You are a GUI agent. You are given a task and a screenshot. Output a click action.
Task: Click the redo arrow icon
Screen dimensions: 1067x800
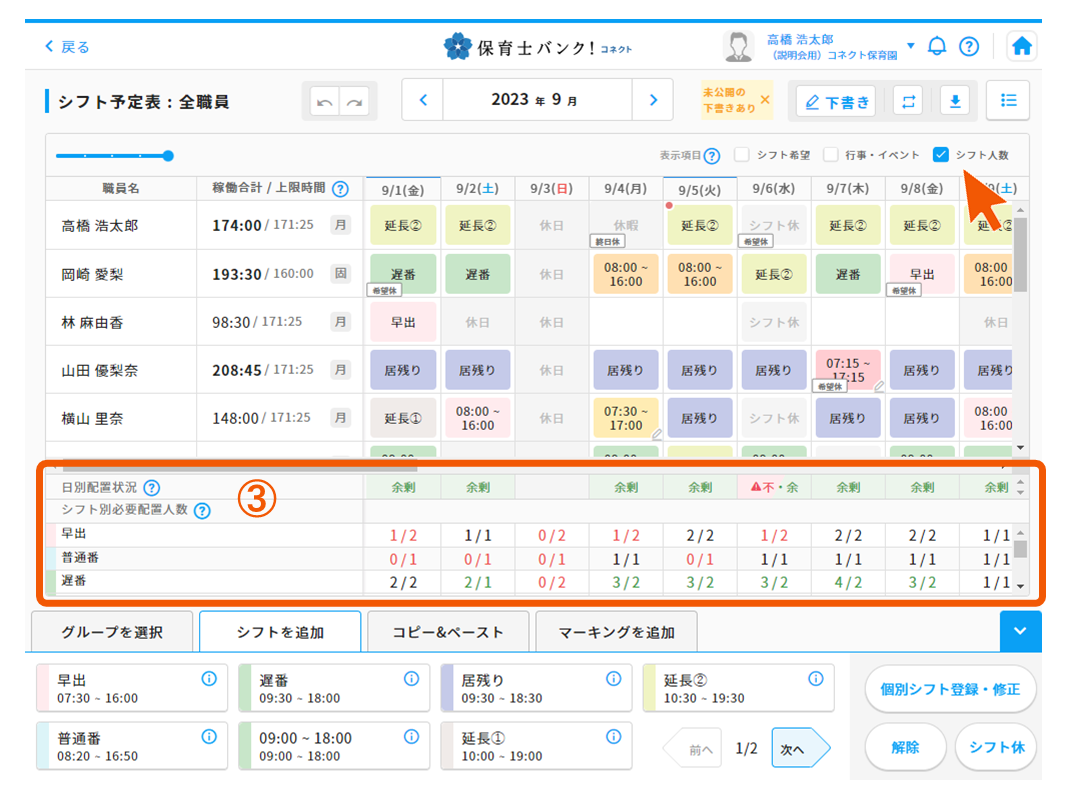tap(353, 101)
